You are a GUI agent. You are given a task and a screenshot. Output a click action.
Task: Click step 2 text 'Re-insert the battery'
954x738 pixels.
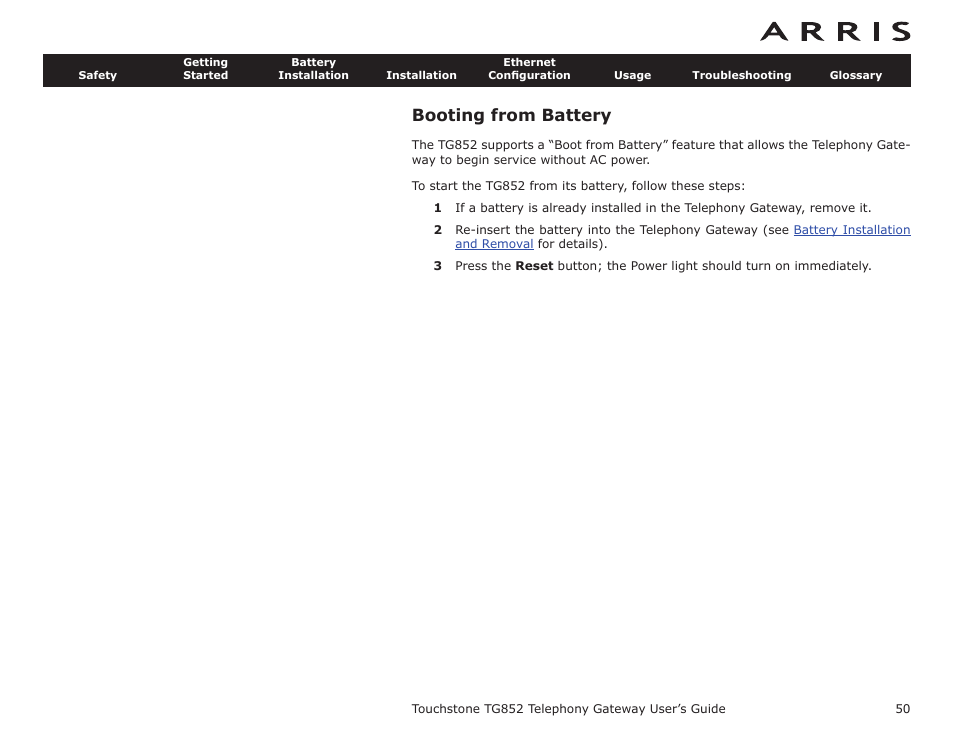pyautogui.click(x=683, y=237)
